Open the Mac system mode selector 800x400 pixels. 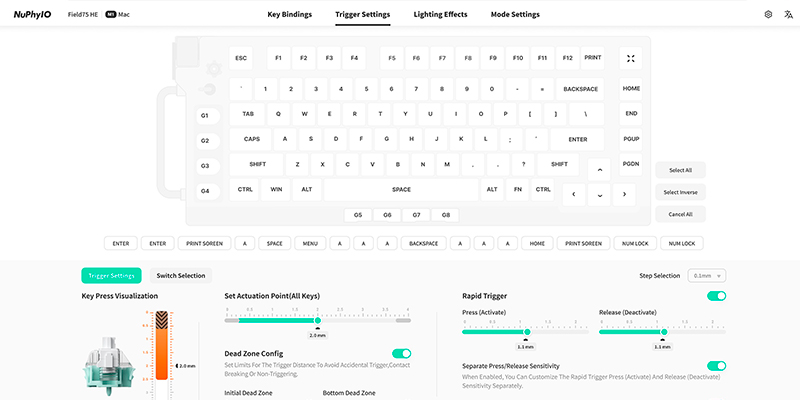[117, 15]
